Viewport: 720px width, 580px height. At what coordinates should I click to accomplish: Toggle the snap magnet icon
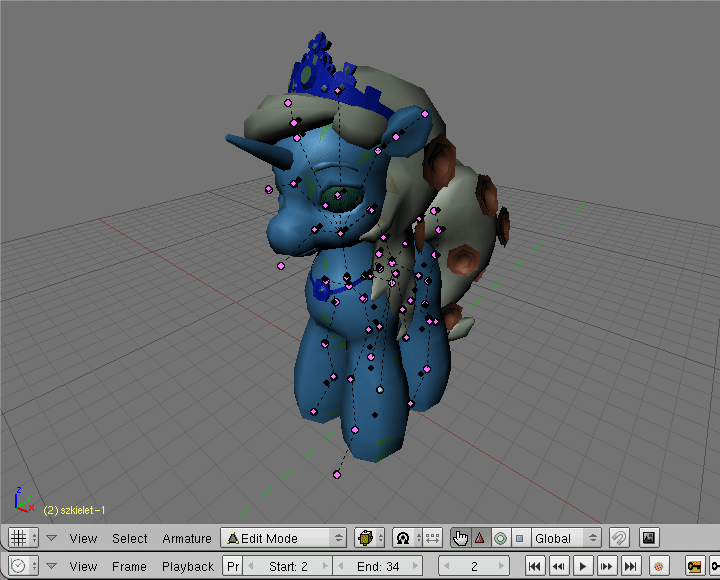[619, 538]
